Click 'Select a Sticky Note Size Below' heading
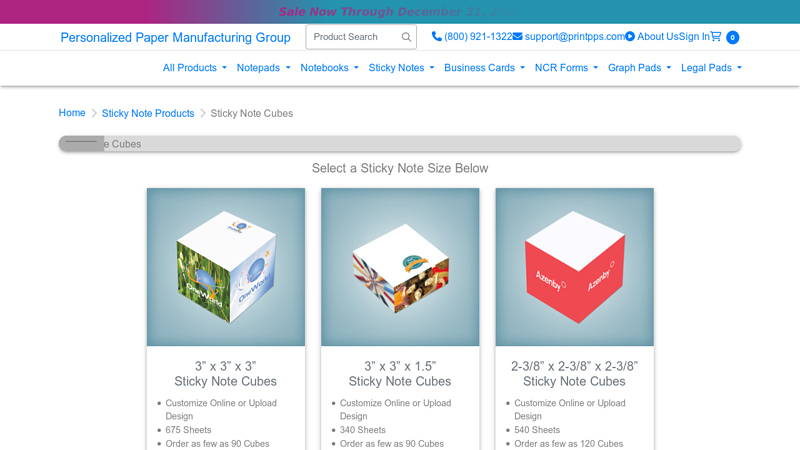This screenshot has height=450, width=800. (400, 168)
